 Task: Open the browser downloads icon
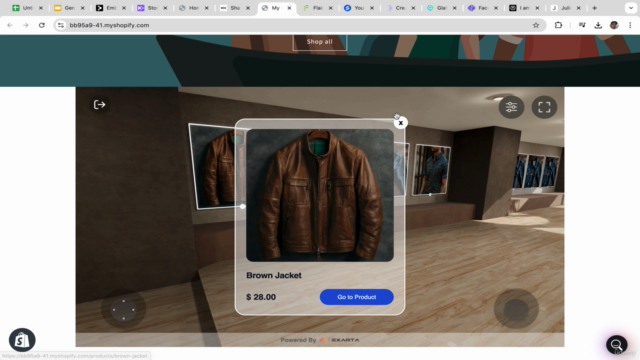pos(598,25)
